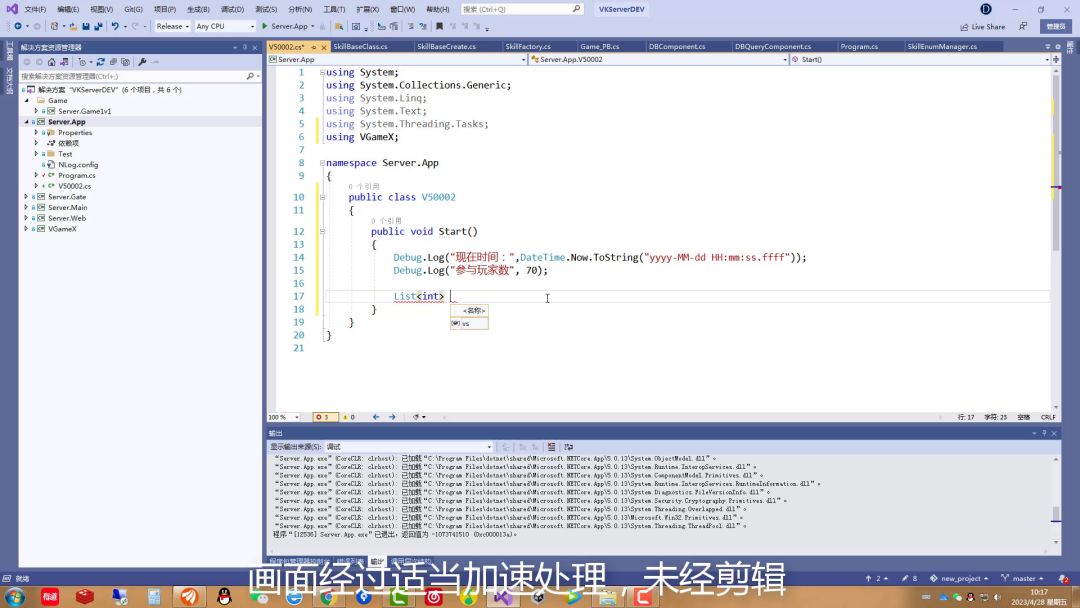
Task: Start debugging with green Server.App play button
Action: (x=266, y=26)
